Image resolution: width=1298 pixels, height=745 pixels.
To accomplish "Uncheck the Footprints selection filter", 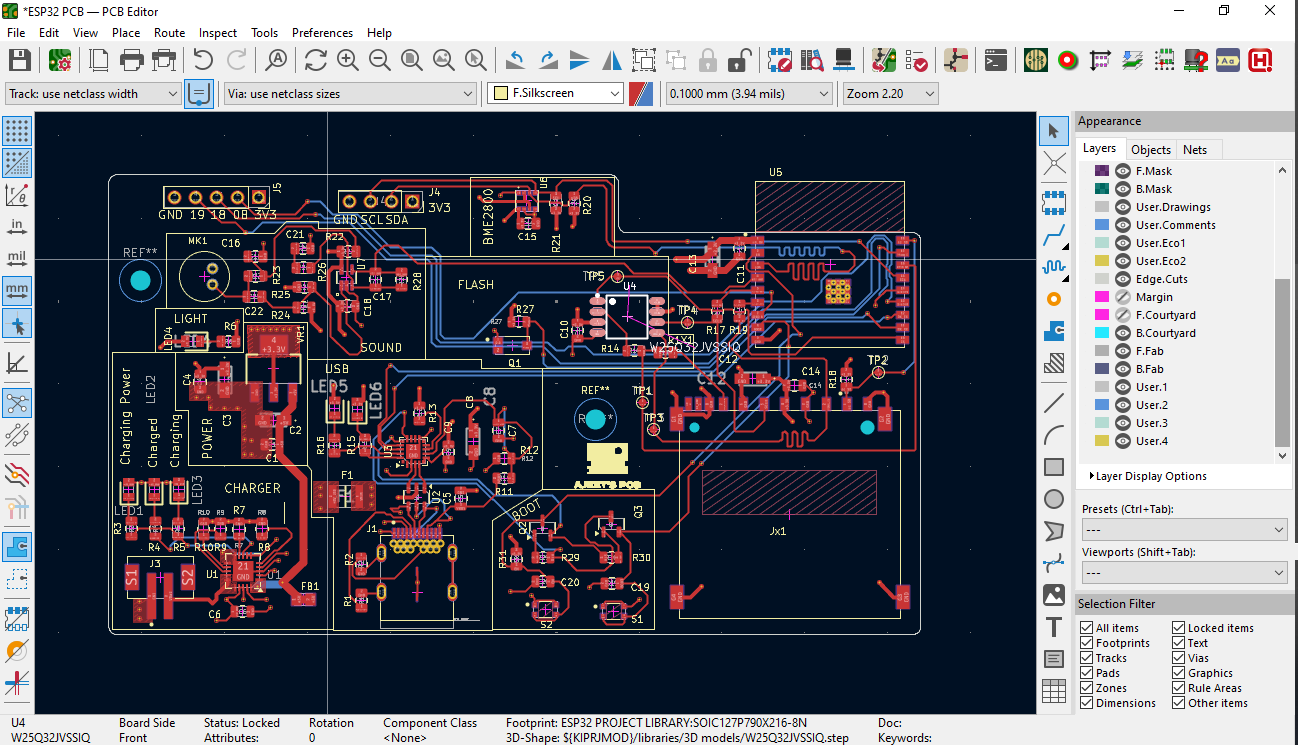I will pos(1087,643).
